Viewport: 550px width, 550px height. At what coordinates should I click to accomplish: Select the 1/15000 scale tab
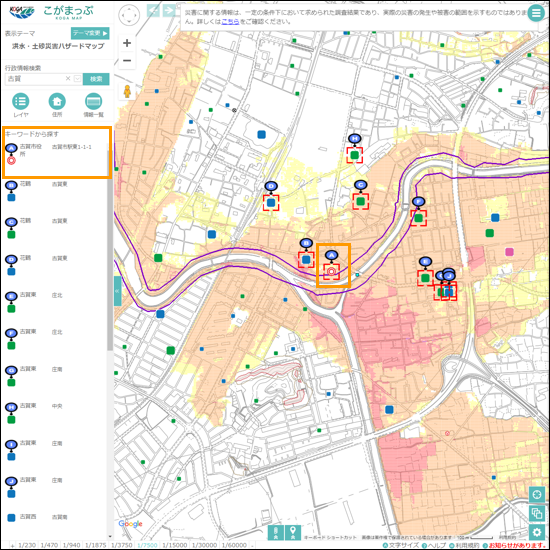(x=175, y=545)
